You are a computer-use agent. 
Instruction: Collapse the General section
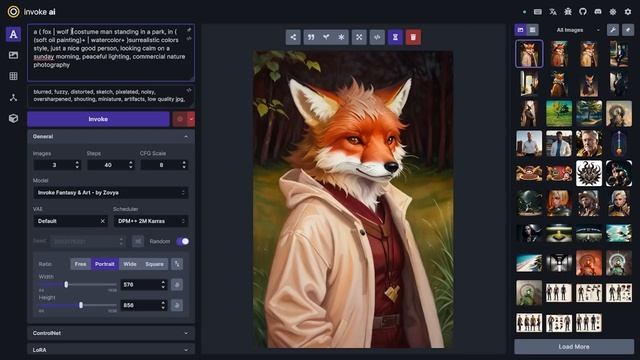click(111, 137)
